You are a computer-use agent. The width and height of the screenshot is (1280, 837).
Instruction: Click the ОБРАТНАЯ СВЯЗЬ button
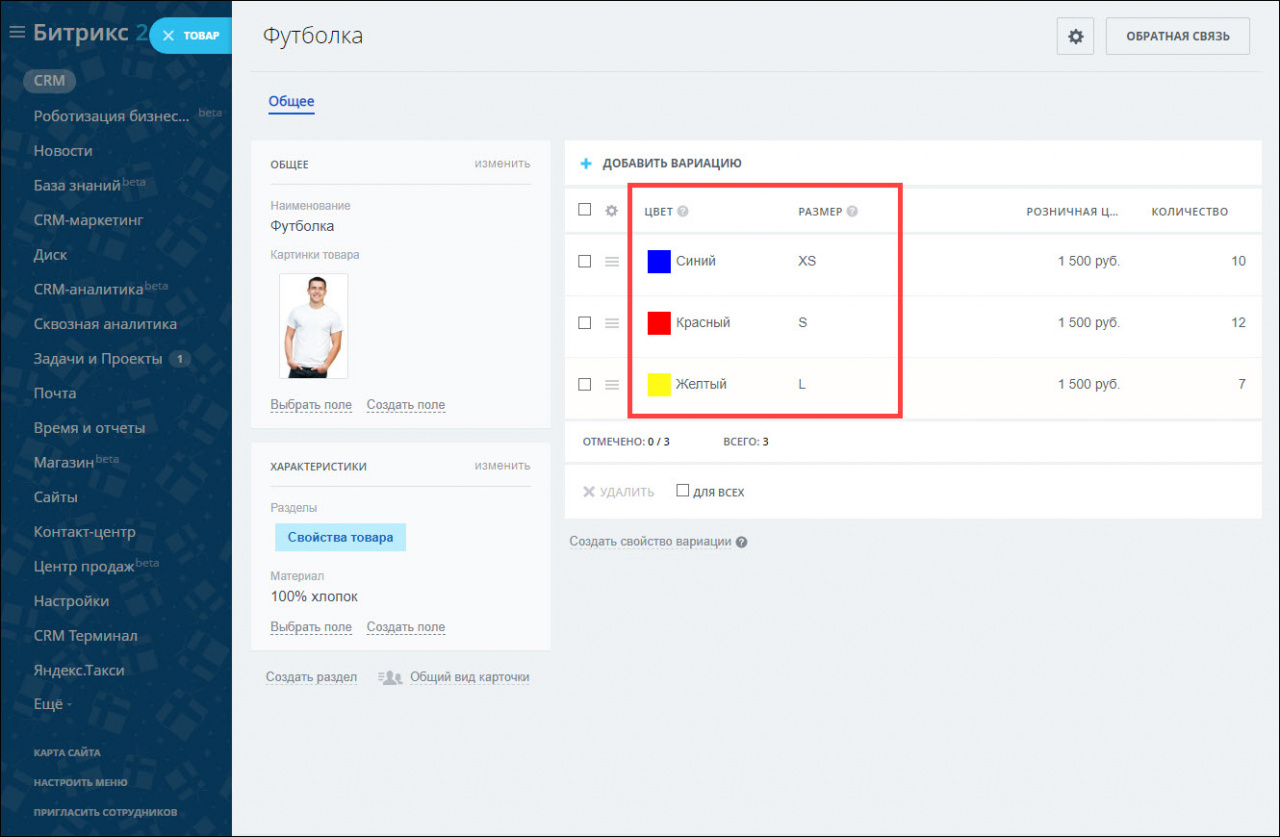[1177, 36]
